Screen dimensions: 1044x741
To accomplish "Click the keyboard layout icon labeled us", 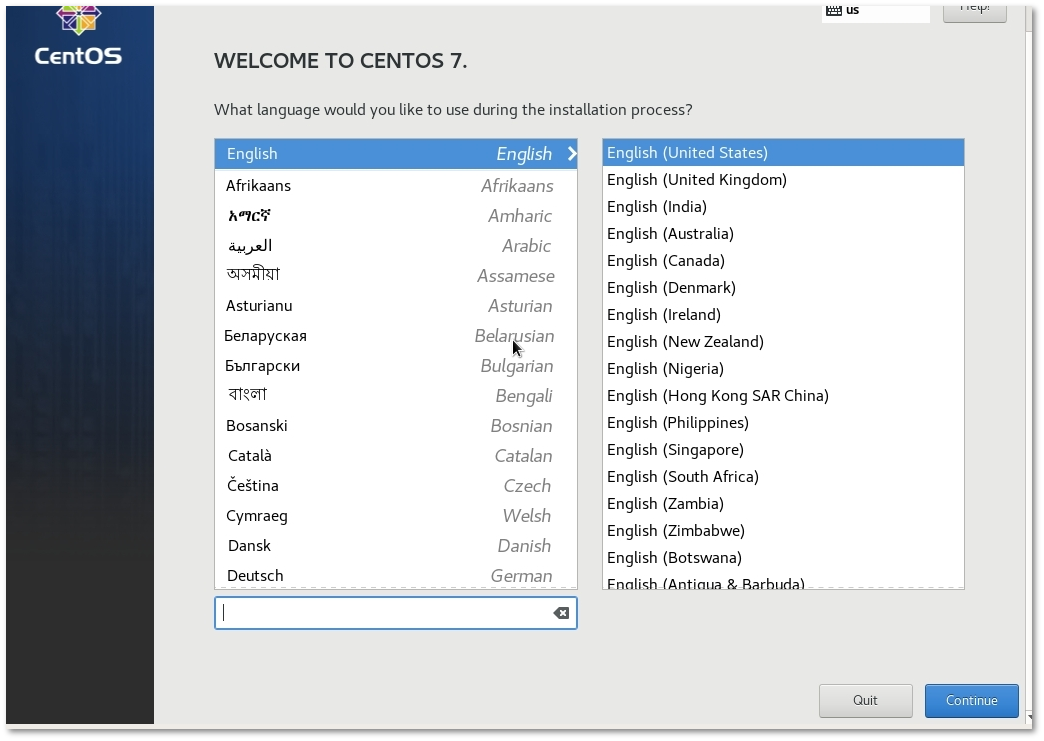I will [834, 10].
